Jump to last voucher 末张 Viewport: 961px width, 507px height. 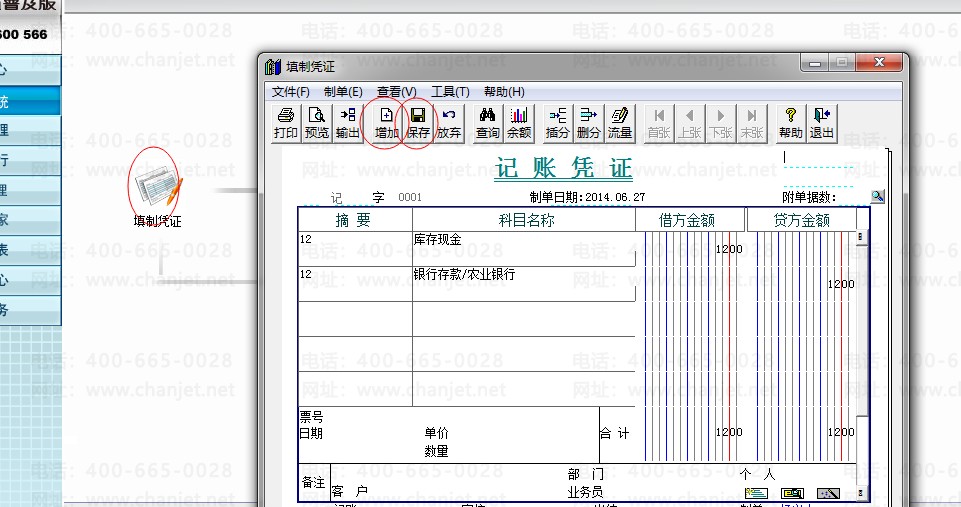point(752,123)
